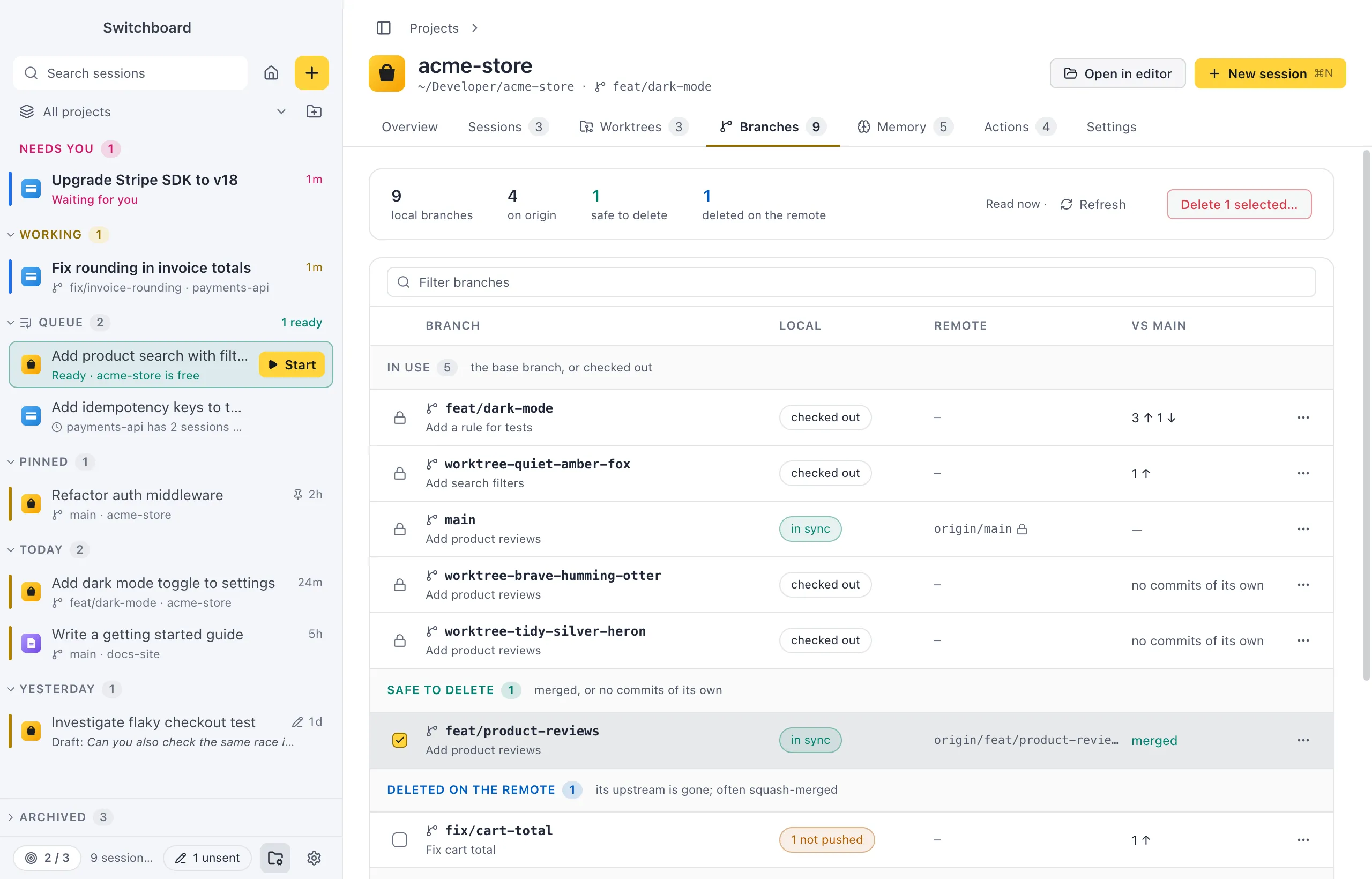Start the Add product search session
The height and width of the screenshot is (879, 1372).
click(x=292, y=364)
